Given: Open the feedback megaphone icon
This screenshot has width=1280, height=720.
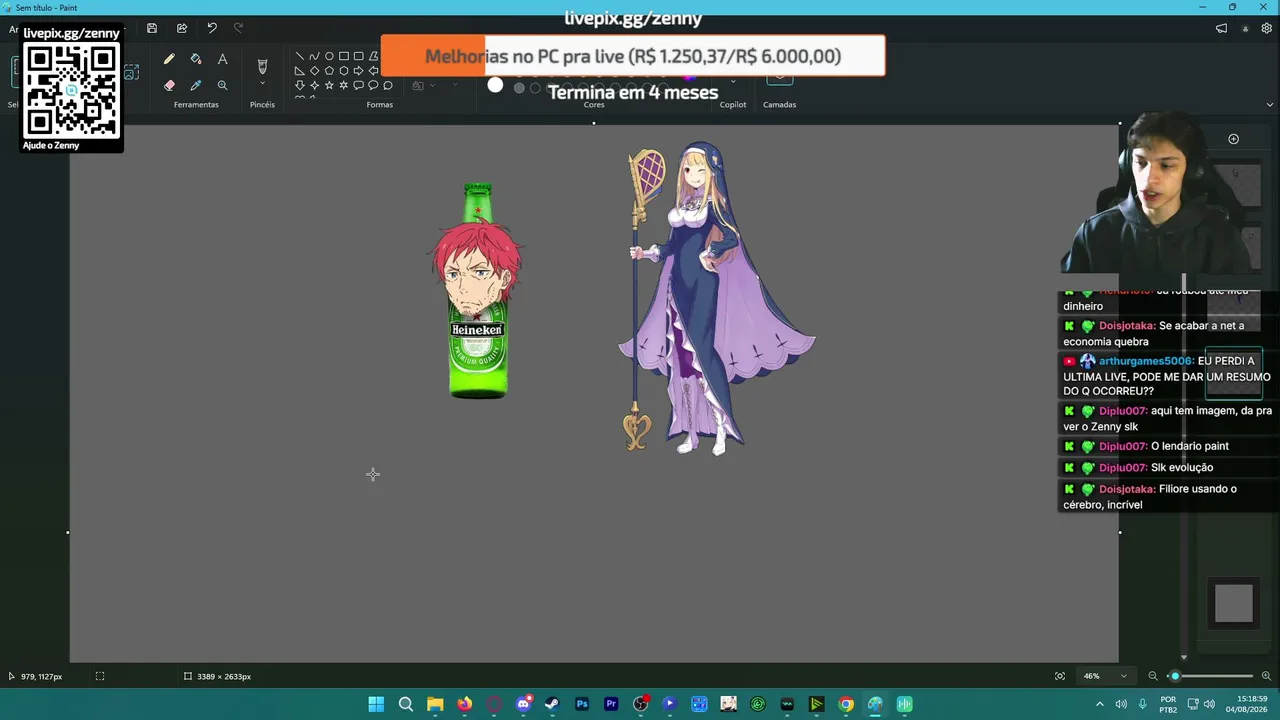Looking at the screenshot, I should click(x=1221, y=29).
